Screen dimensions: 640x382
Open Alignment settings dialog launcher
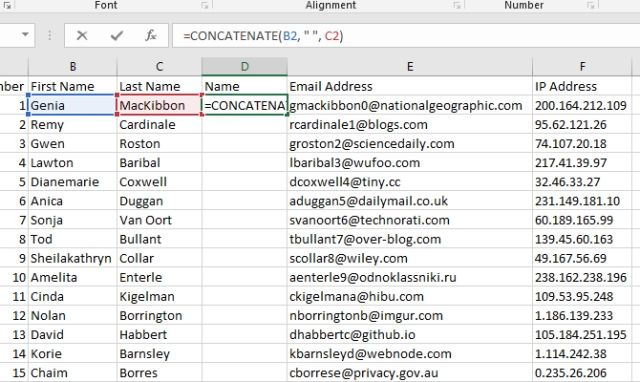coord(457,5)
